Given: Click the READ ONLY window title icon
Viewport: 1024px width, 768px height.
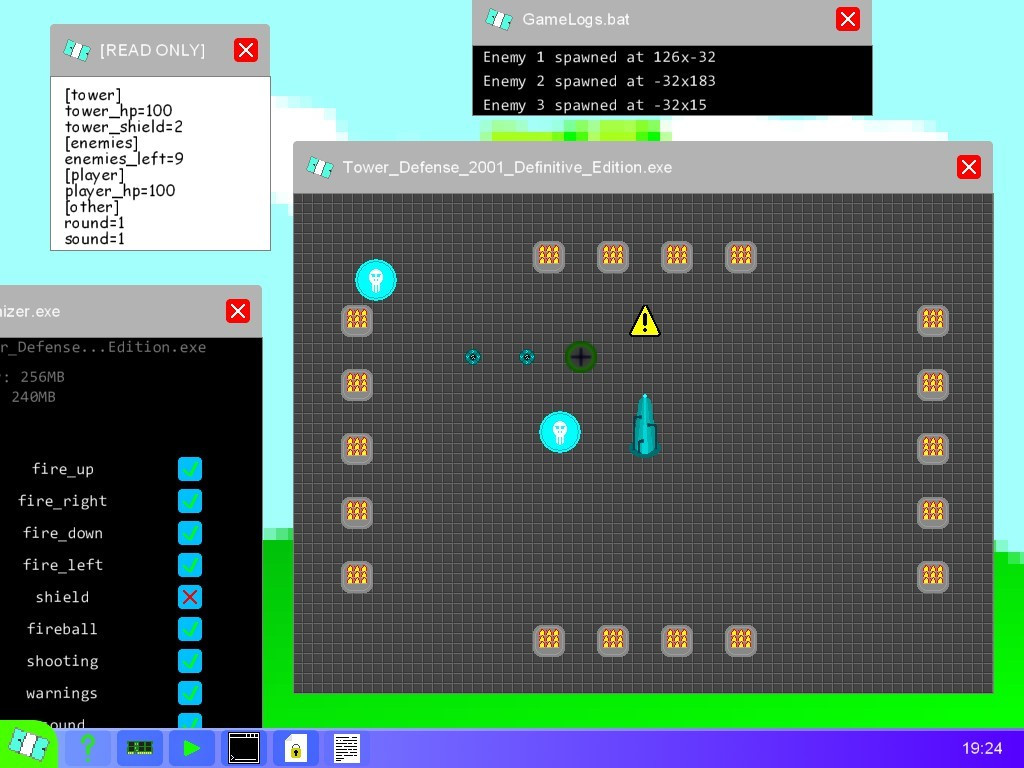Looking at the screenshot, I should [76, 50].
